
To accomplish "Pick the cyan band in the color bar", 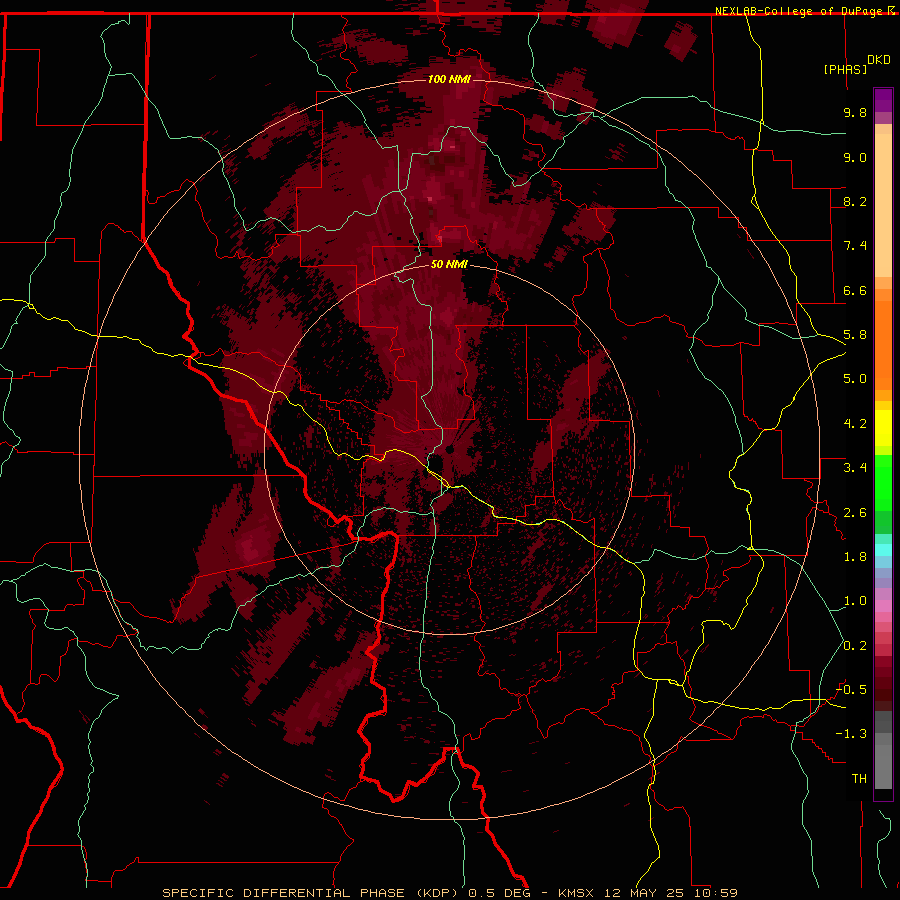I will 883,550.
